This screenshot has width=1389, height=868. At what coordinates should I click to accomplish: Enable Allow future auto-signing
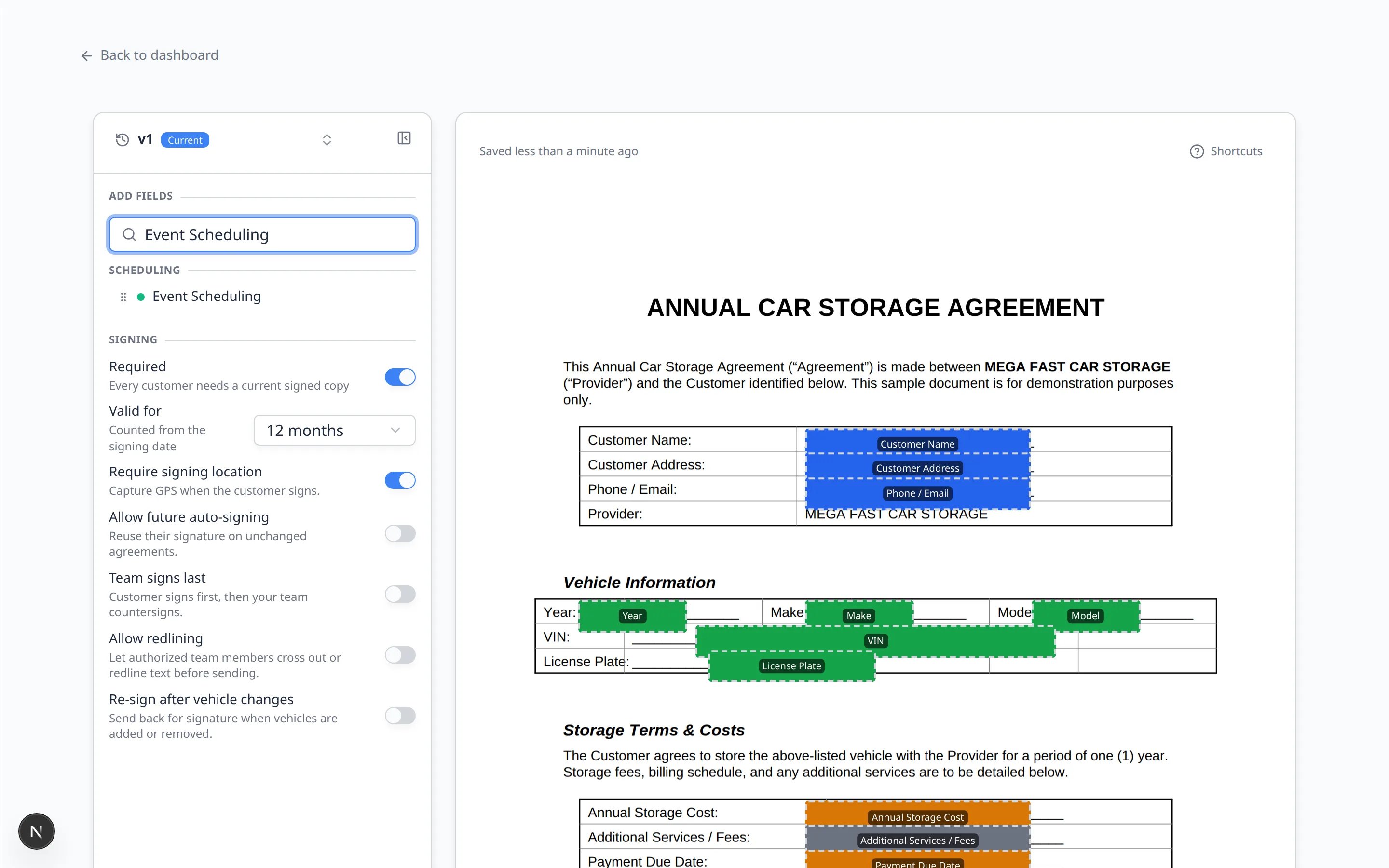coord(400,533)
